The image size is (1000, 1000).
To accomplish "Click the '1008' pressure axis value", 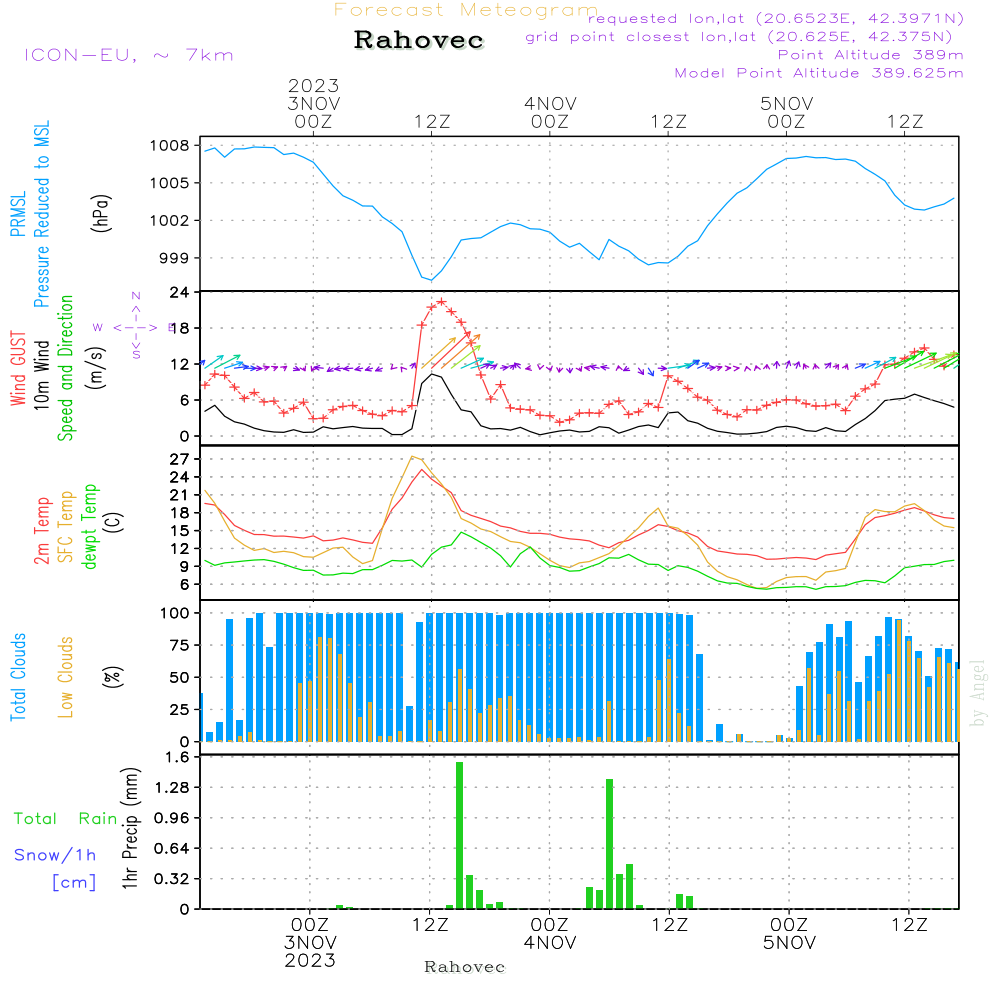I will (170, 145).
